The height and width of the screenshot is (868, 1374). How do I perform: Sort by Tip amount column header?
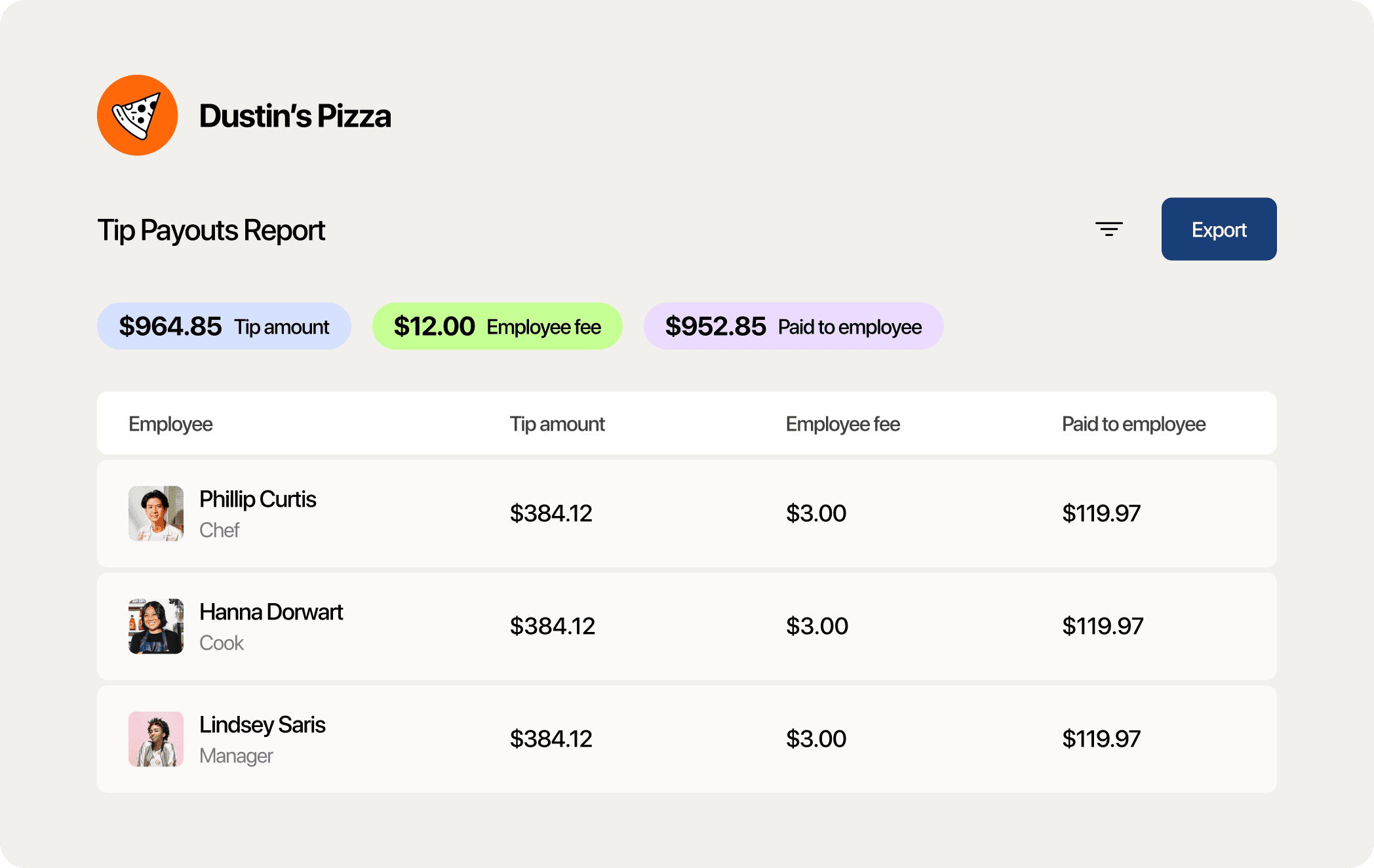click(557, 424)
